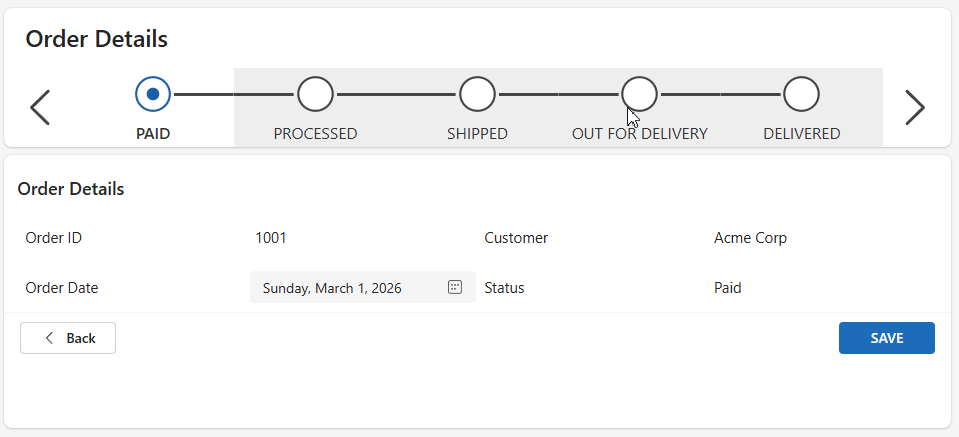Click the DELIVERED stage label

(801, 134)
